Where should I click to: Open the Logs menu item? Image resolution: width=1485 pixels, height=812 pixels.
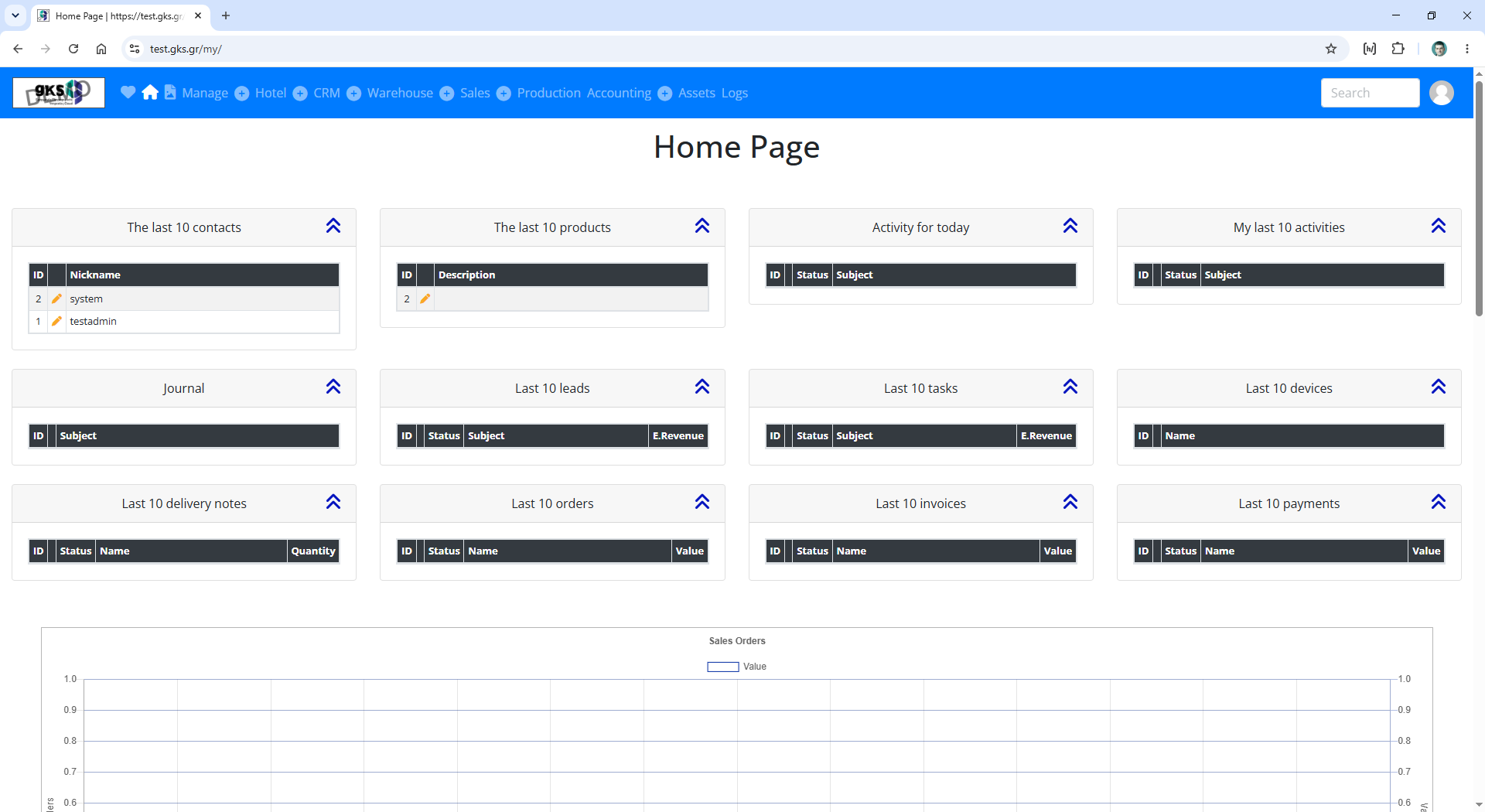tap(735, 93)
